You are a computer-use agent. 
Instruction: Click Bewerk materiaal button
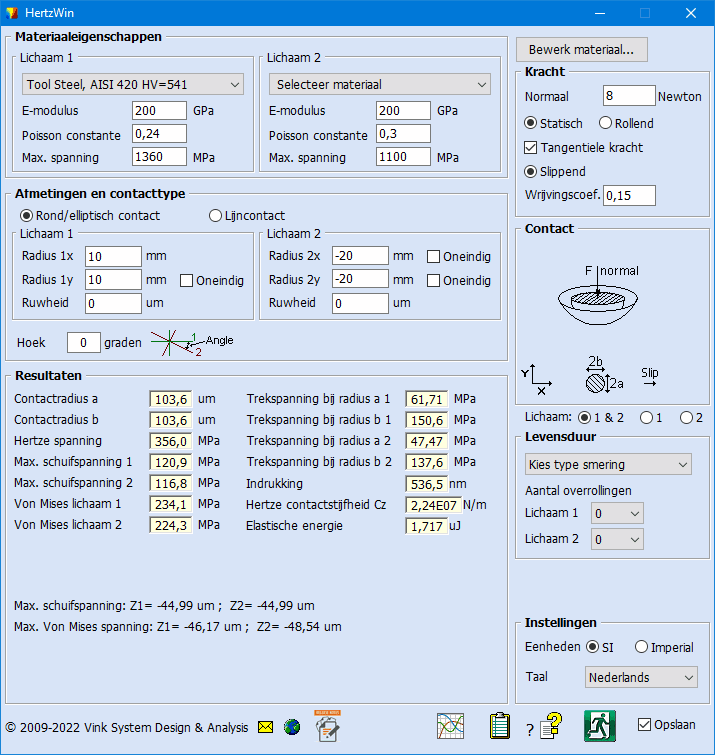[x=582, y=50]
